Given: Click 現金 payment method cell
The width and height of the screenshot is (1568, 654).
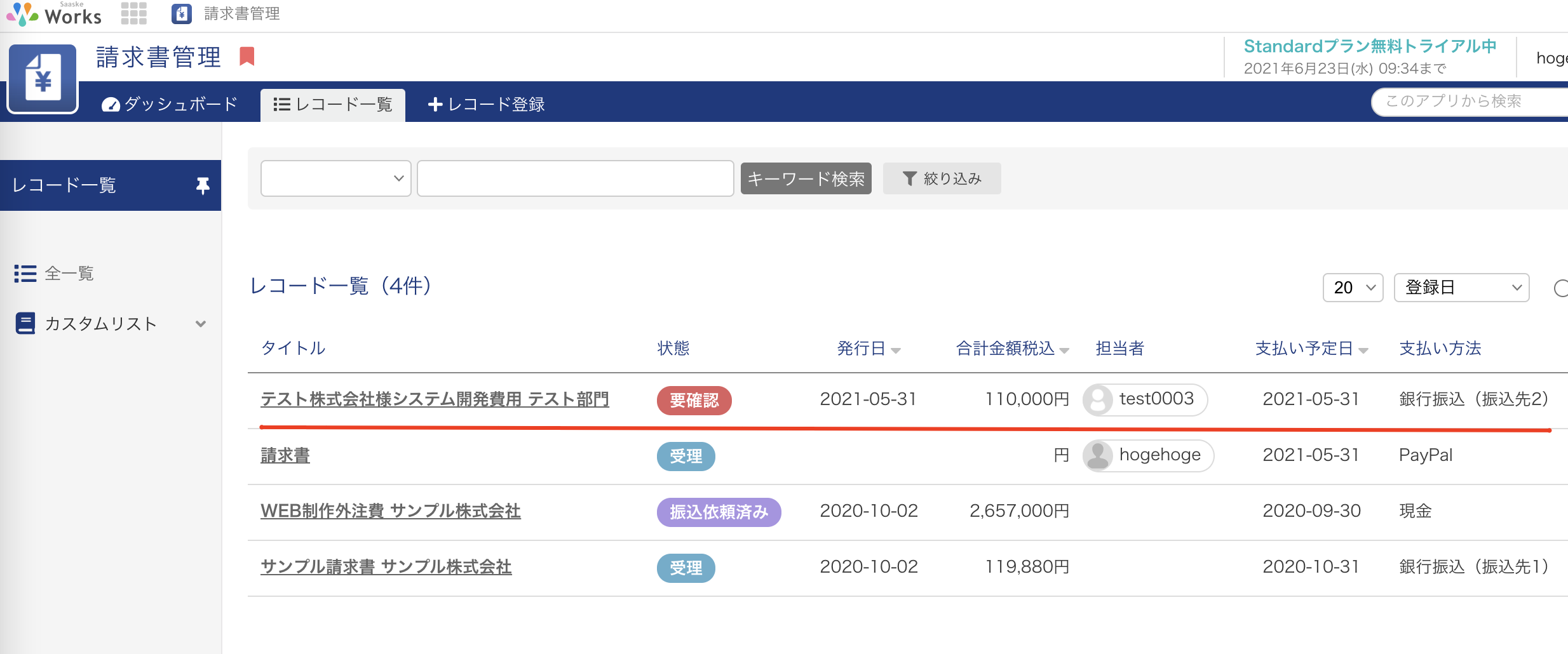Looking at the screenshot, I should click(1416, 511).
